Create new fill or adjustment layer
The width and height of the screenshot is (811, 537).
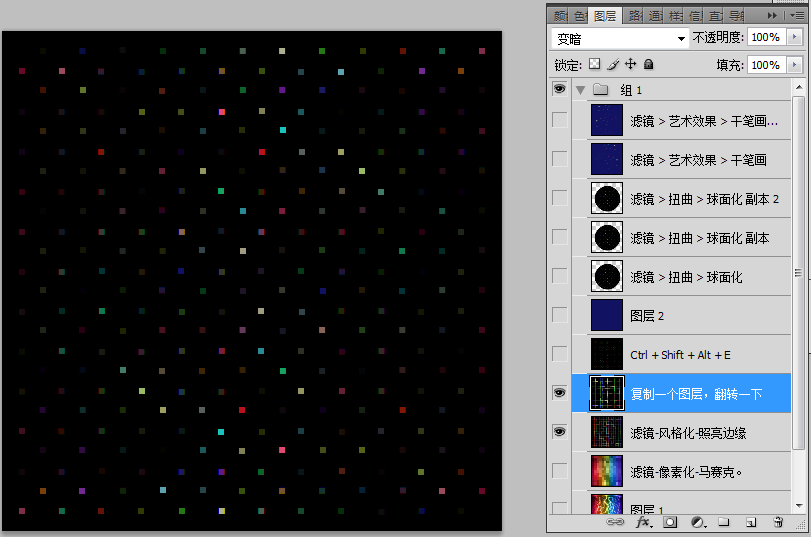697,522
